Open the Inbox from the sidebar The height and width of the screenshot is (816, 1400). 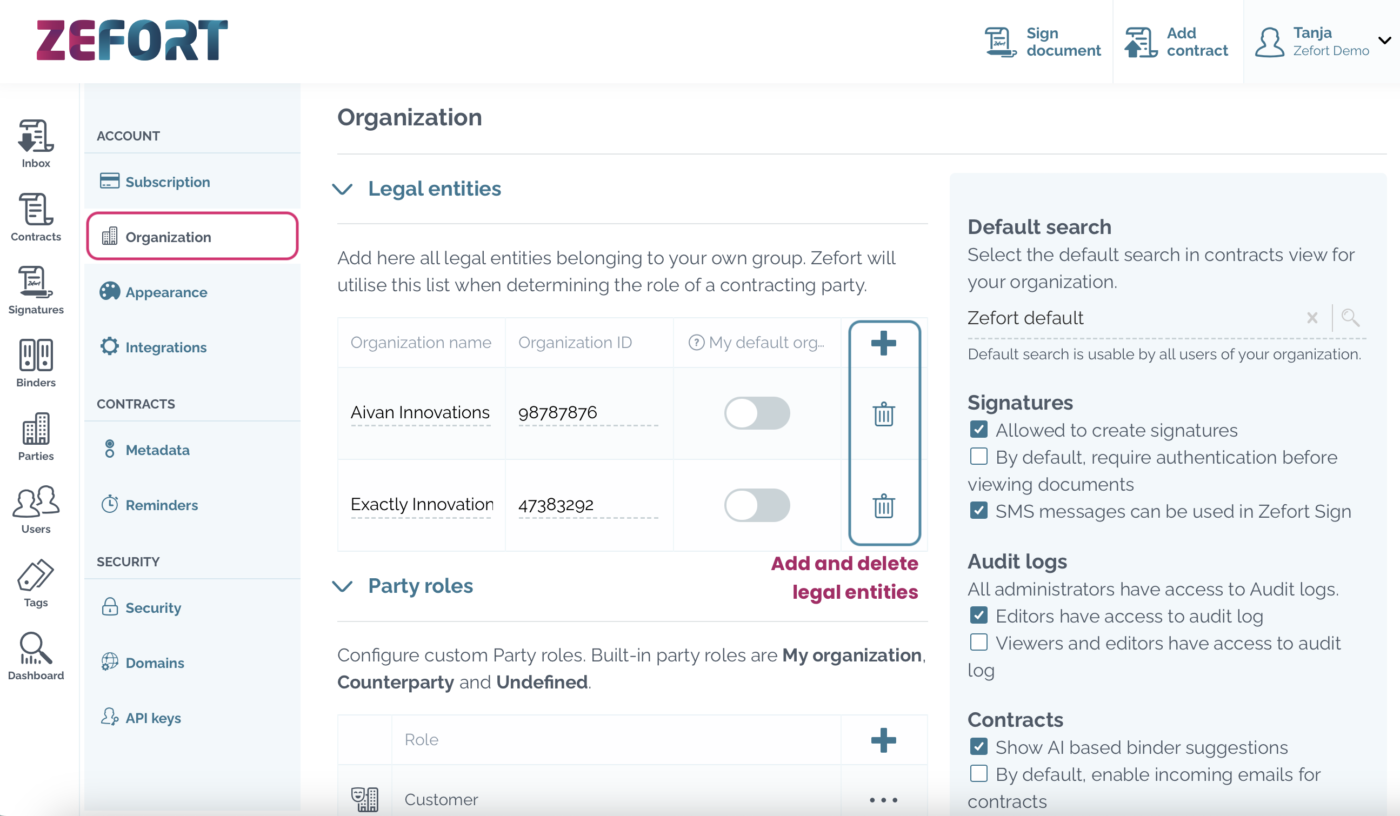point(35,140)
